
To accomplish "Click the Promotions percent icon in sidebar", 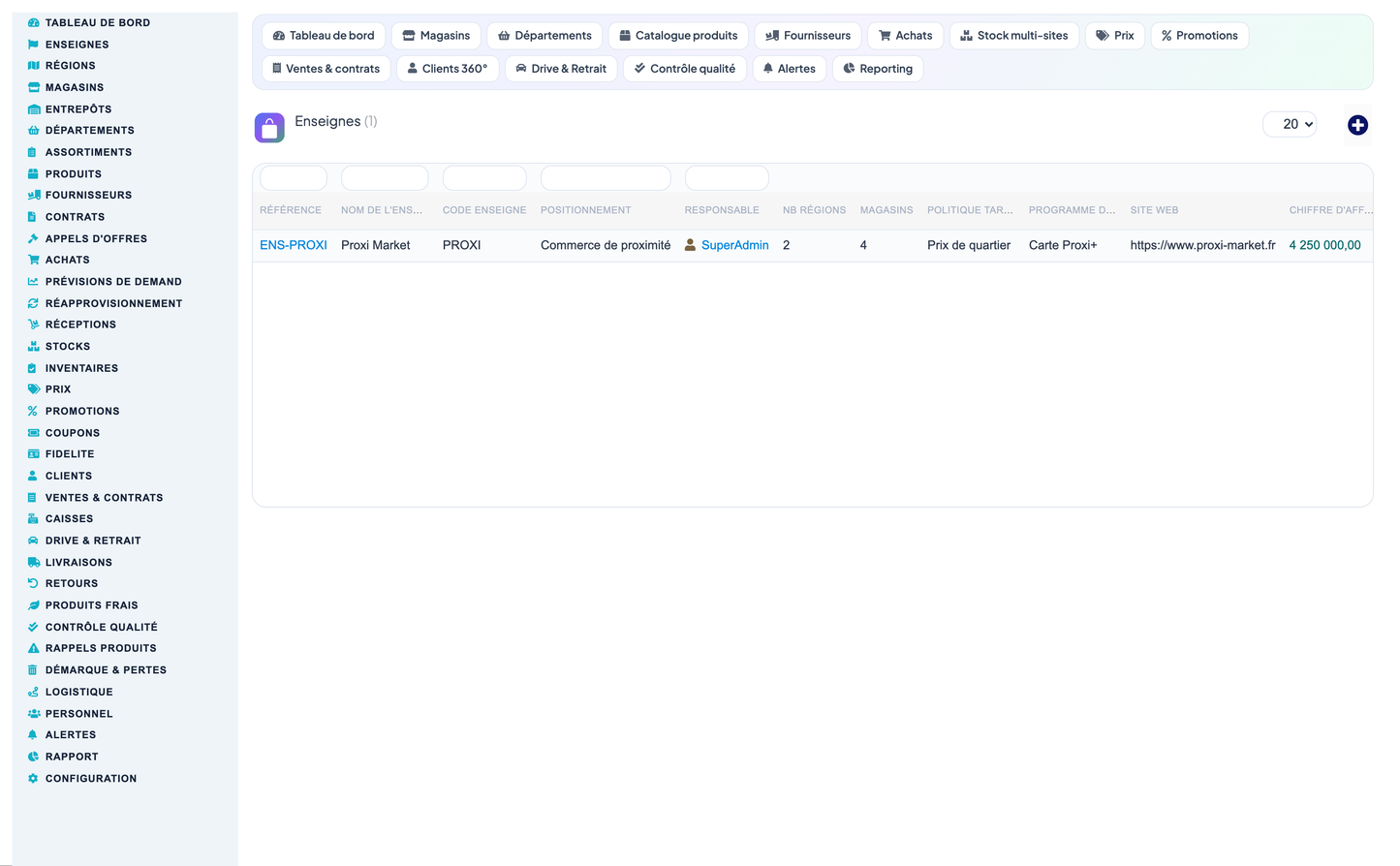I will (x=33, y=411).
